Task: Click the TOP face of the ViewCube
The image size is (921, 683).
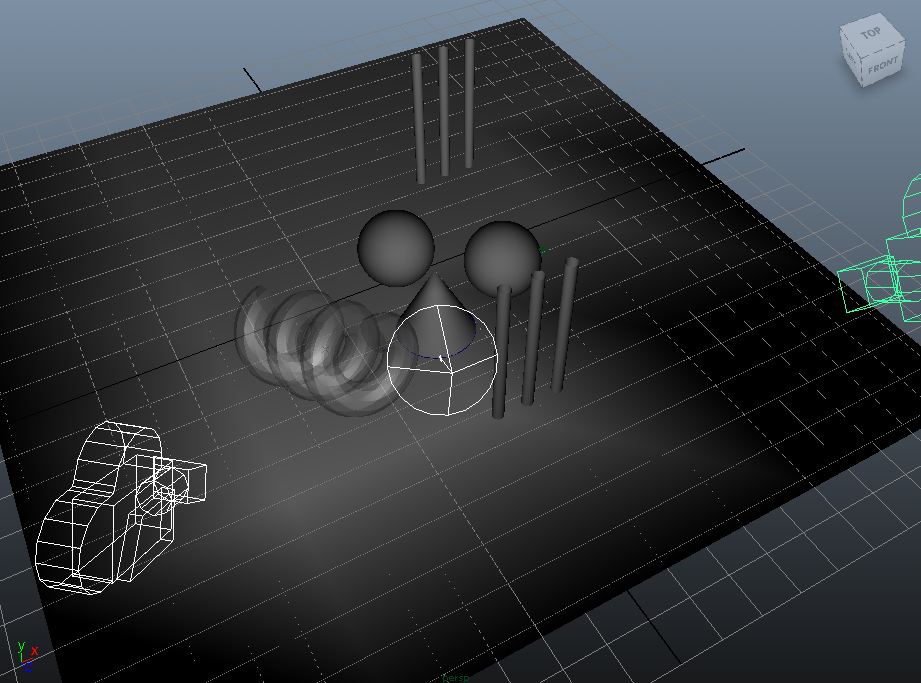Action: tap(871, 33)
